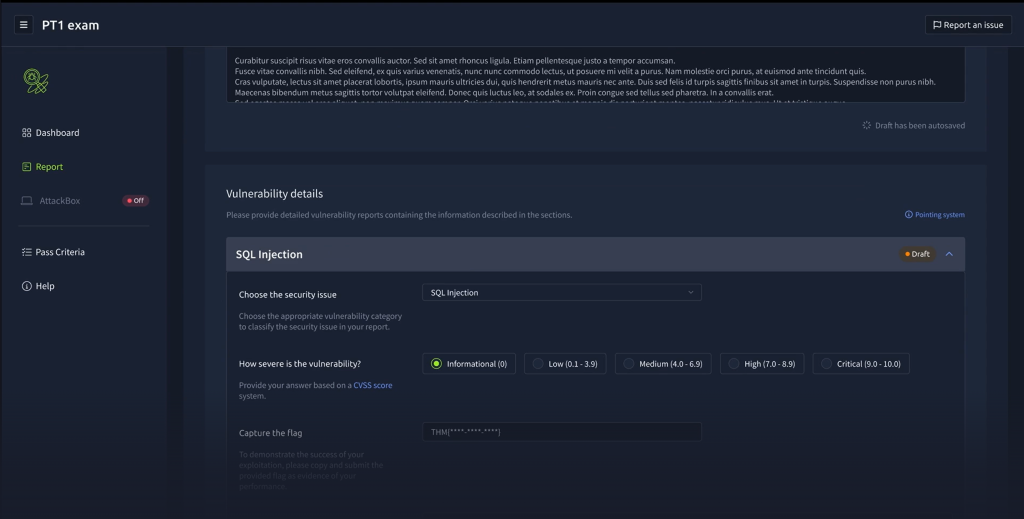Open the CVSS score link
Image resolution: width=1024 pixels, height=519 pixels.
[x=373, y=385]
